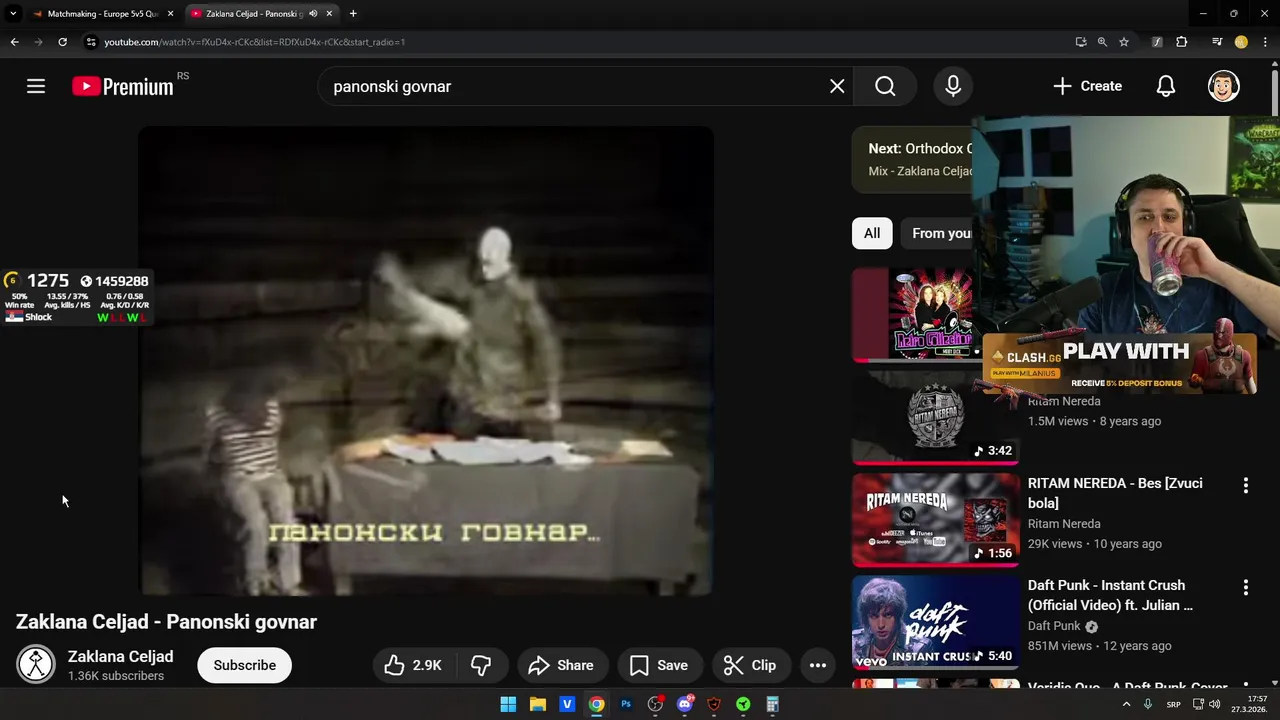Viewport: 1280px width, 720px height.
Task: Clear the search box with X
Action: tap(837, 86)
